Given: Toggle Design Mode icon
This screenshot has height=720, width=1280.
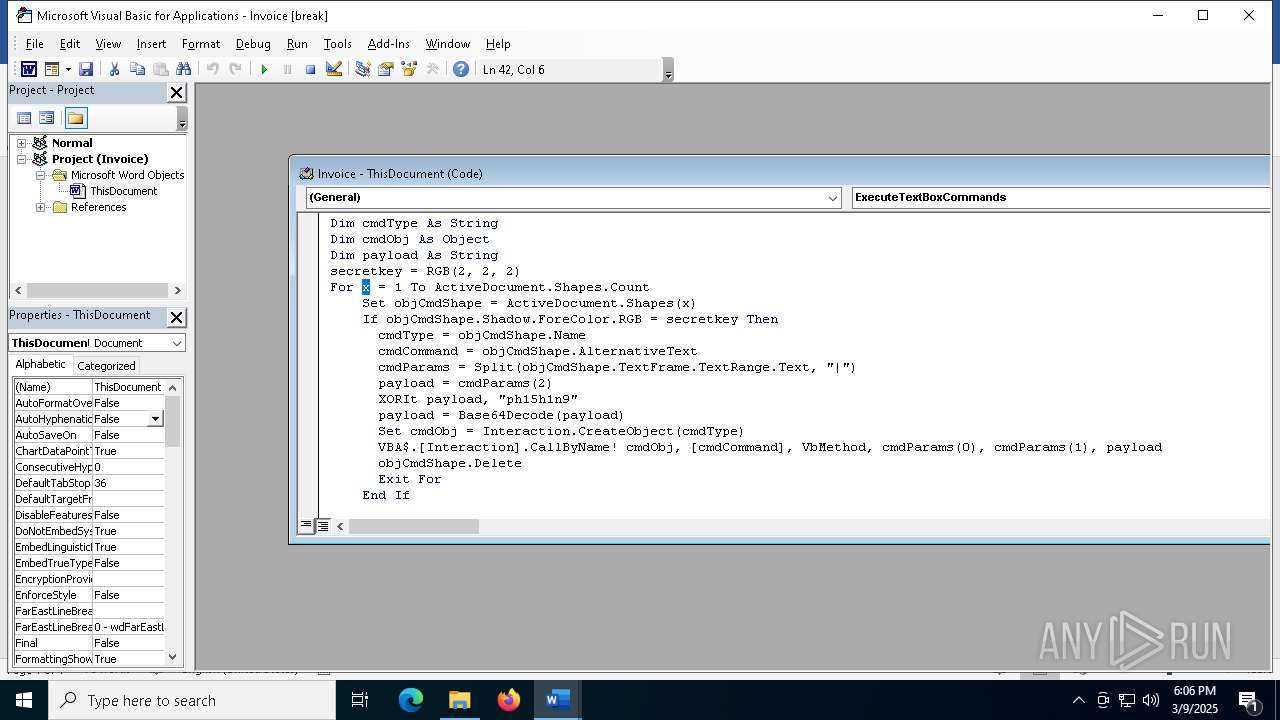Looking at the screenshot, I should tap(334, 69).
